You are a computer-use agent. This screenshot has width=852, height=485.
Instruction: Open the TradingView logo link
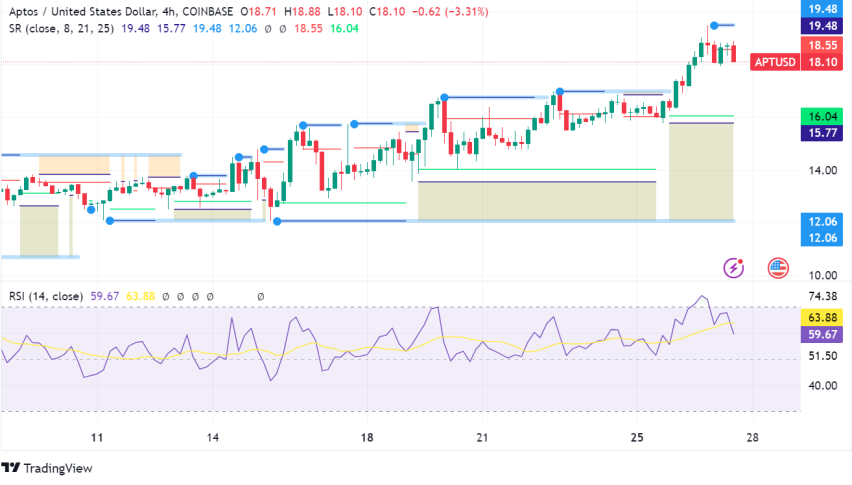click(x=47, y=468)
